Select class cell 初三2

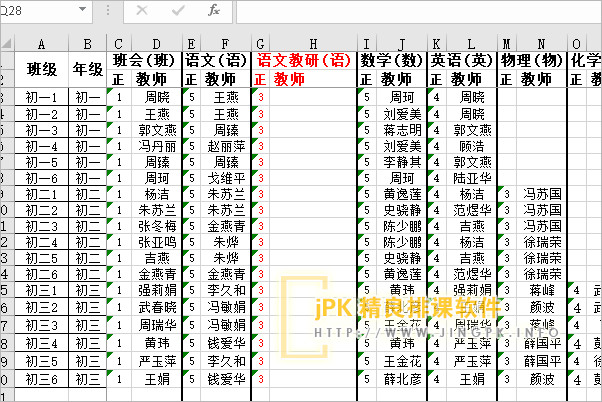coord(41,307)
